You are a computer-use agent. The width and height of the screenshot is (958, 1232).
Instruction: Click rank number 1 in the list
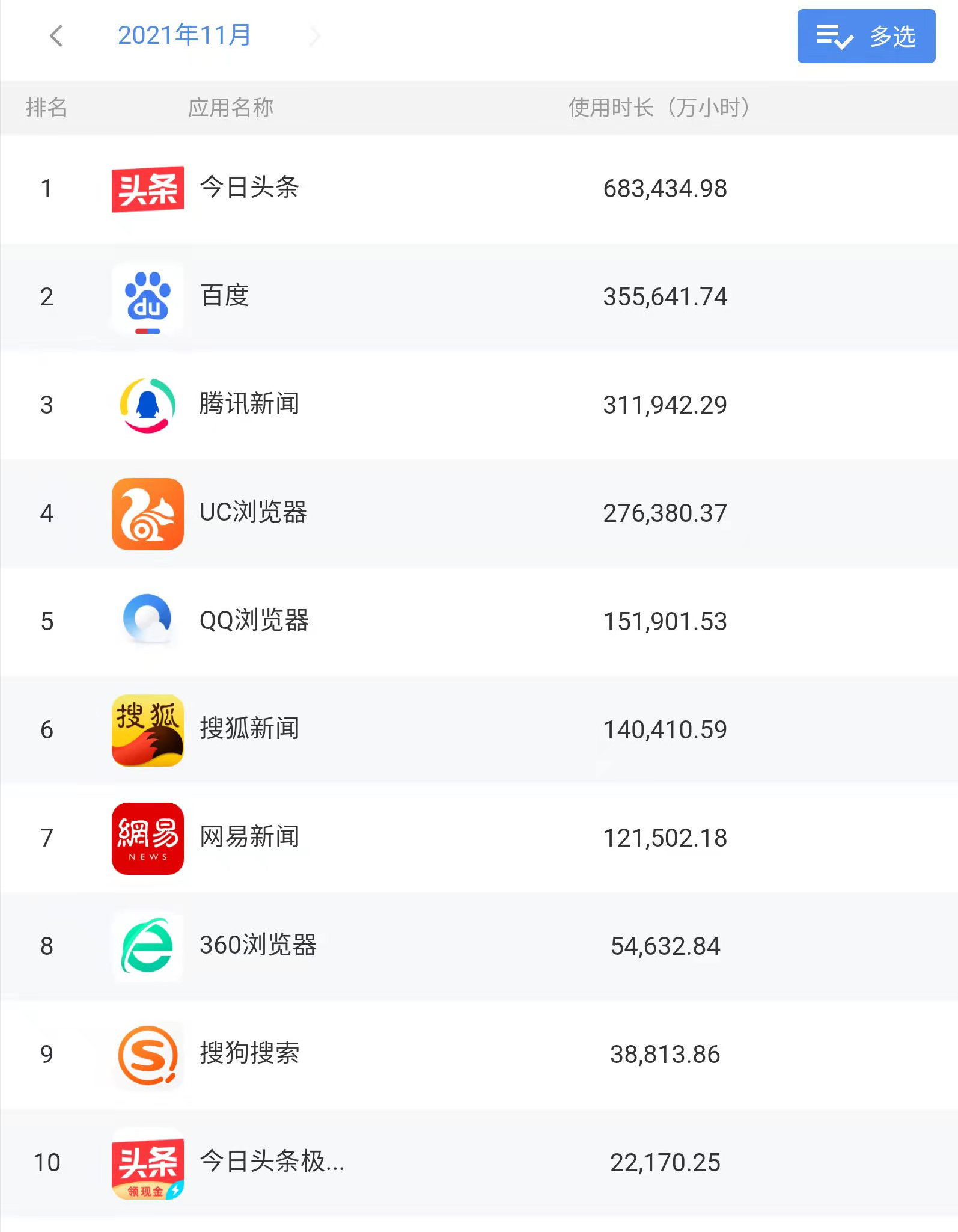click(x=46, y=189)
